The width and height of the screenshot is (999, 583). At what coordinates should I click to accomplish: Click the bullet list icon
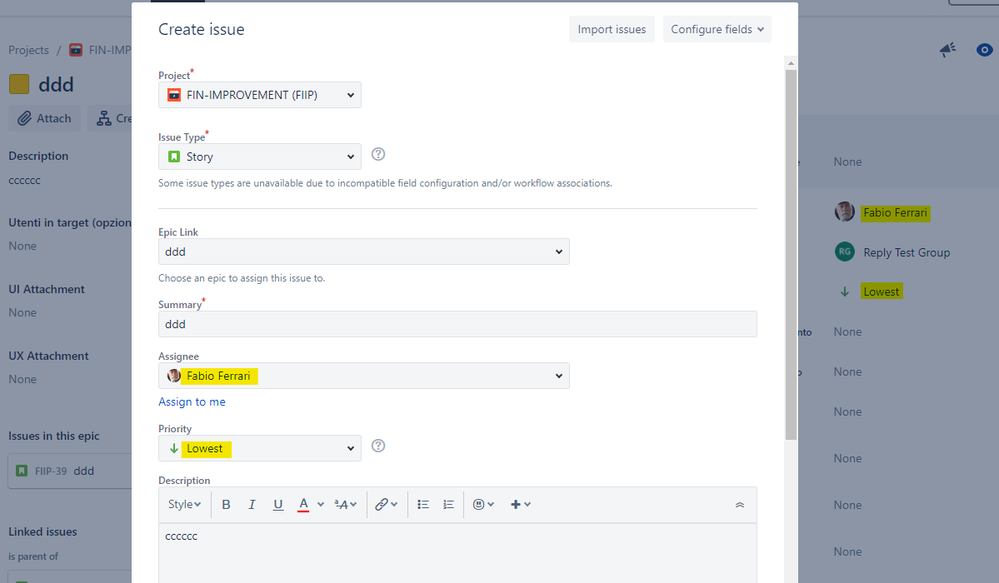coord(423,505)
